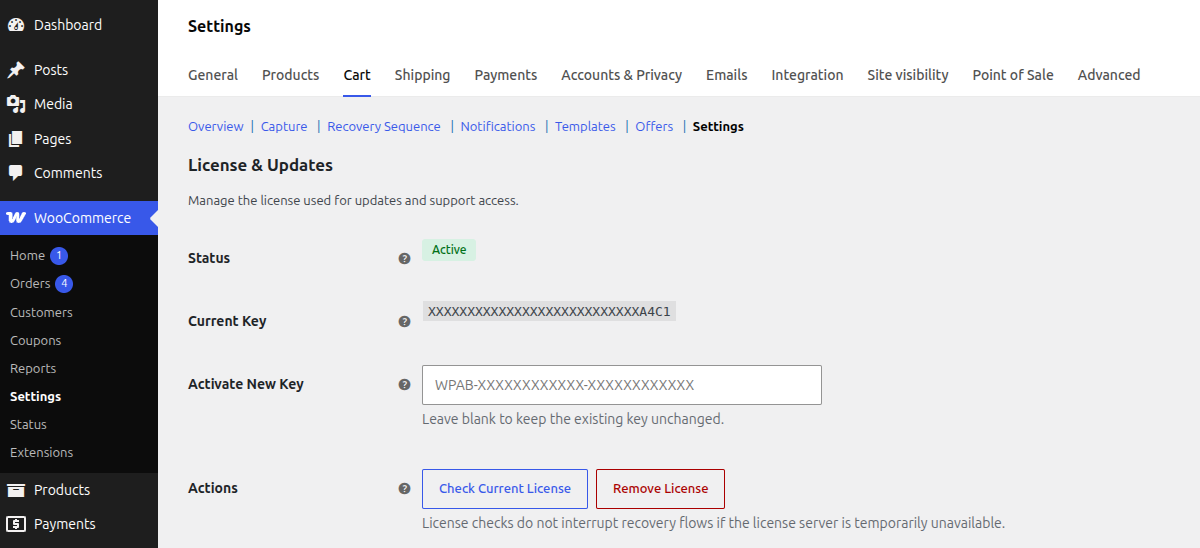Image resolution: width=1200 pixels, height=548 pixels.
Task: Open the Point of Sale tab
Action: click(x=1013, y=75)
